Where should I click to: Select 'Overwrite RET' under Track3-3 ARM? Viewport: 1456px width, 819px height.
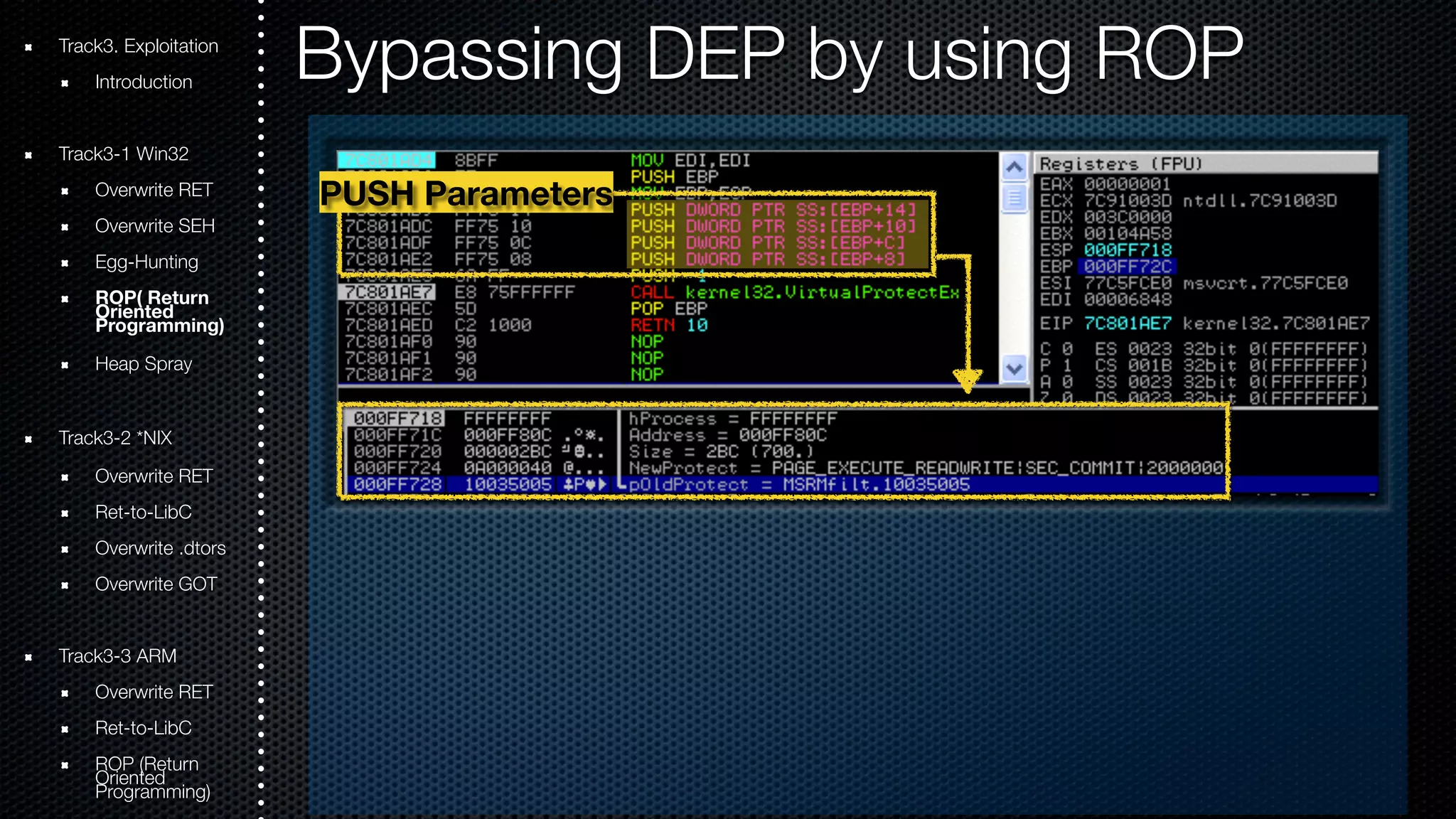point(154,692)
